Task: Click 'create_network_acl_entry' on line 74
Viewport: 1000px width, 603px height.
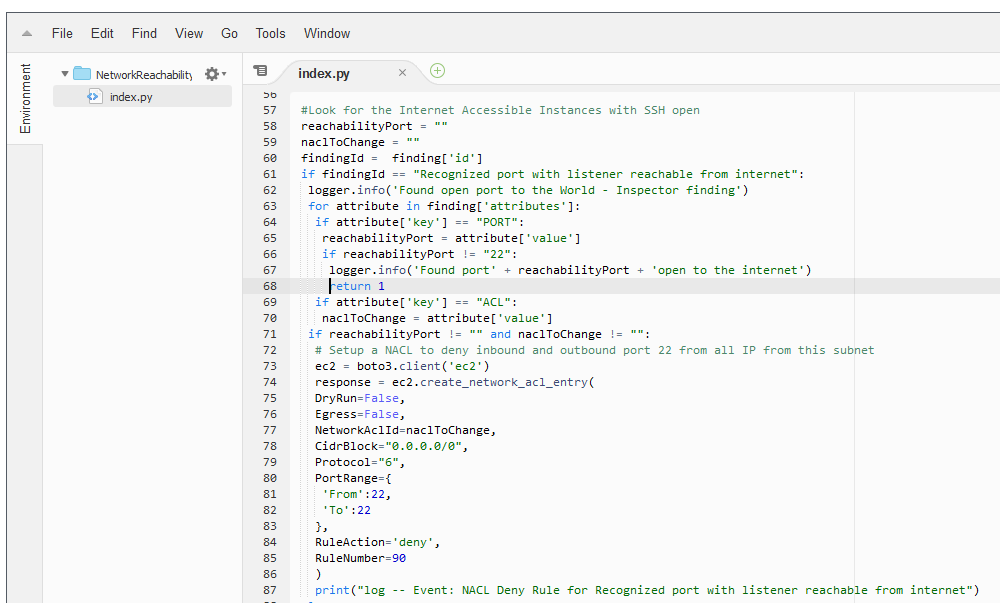Action: 504,382
